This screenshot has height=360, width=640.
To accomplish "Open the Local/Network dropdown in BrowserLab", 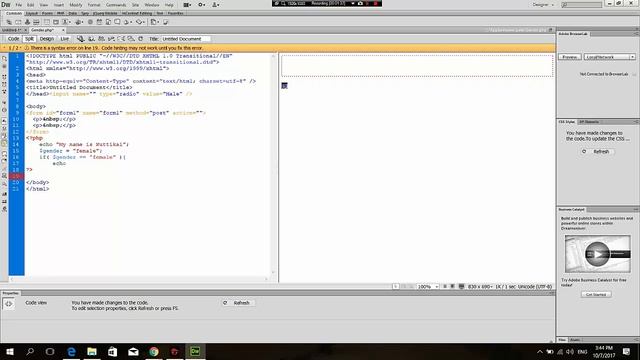I will click(609, 57).
